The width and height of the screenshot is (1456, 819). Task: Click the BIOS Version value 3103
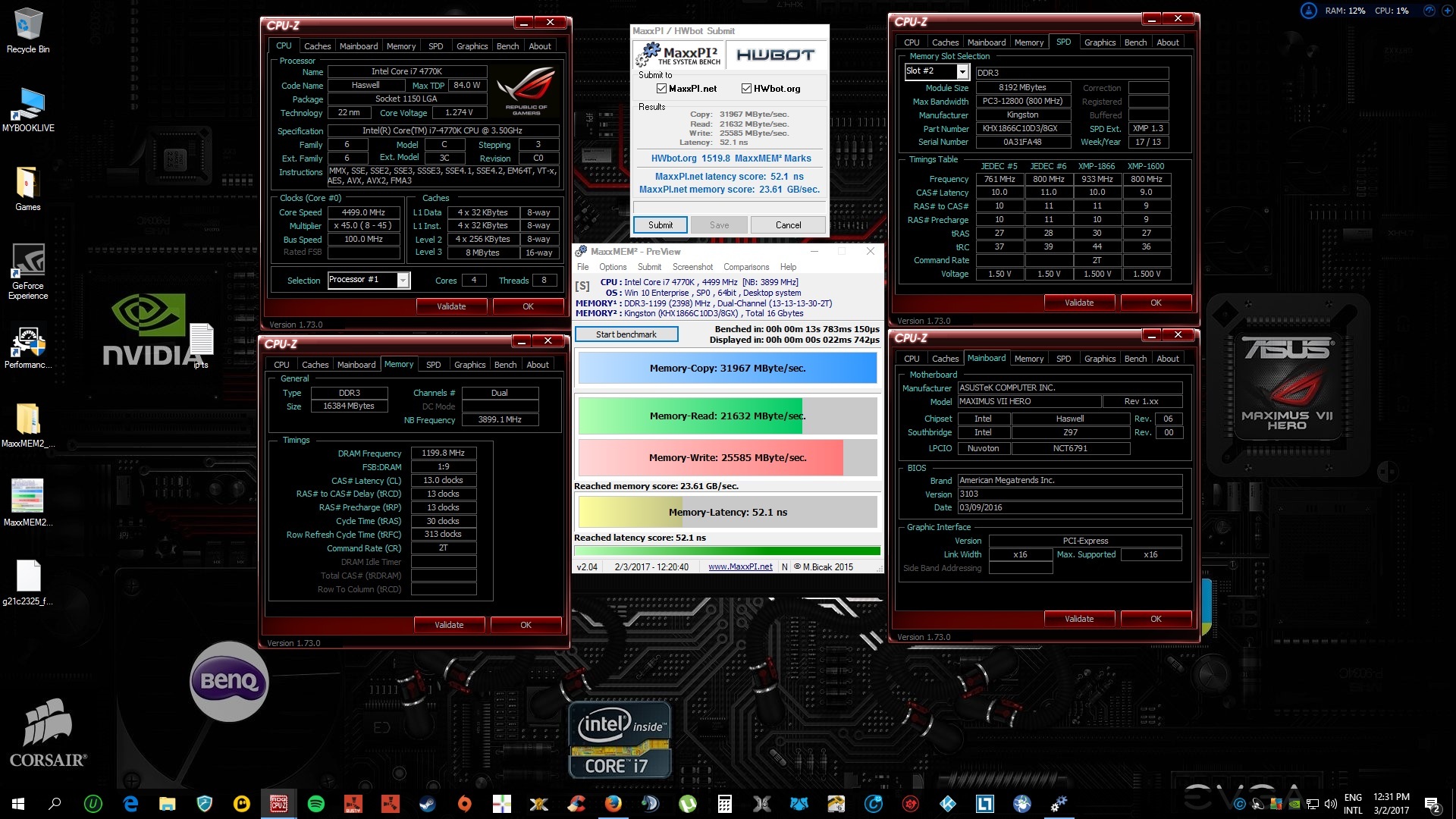(x=1069, y=494)
